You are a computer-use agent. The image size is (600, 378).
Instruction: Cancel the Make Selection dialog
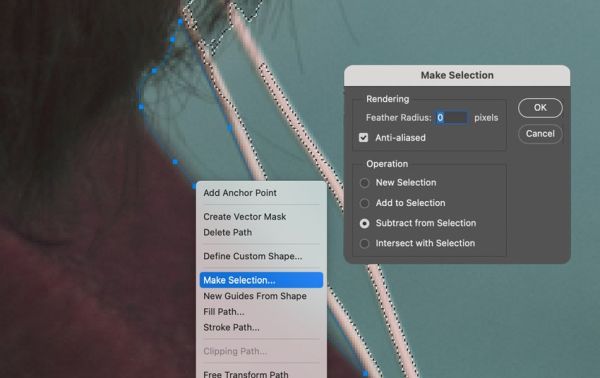click(540, 134)
